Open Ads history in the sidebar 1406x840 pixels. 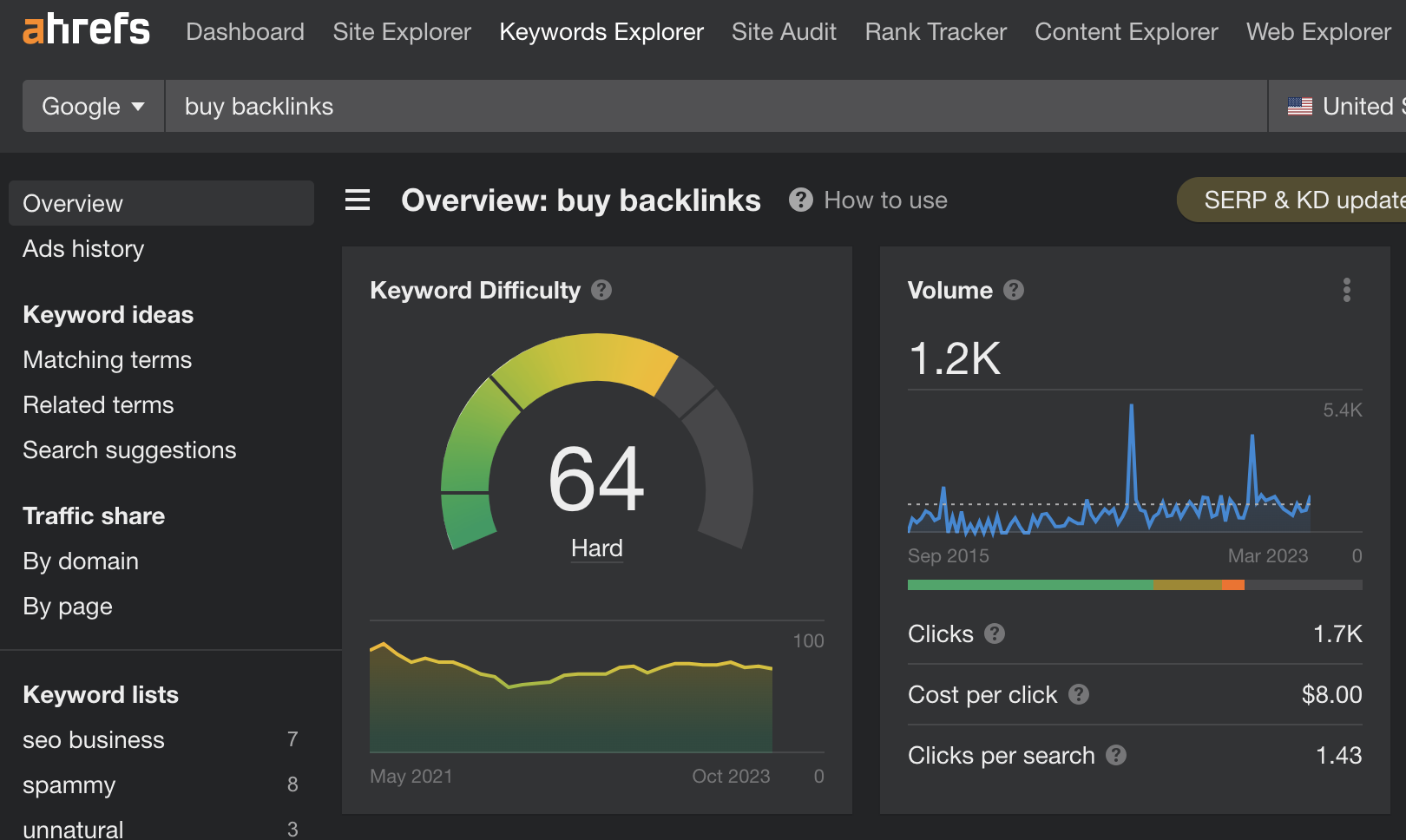point(83,248)
